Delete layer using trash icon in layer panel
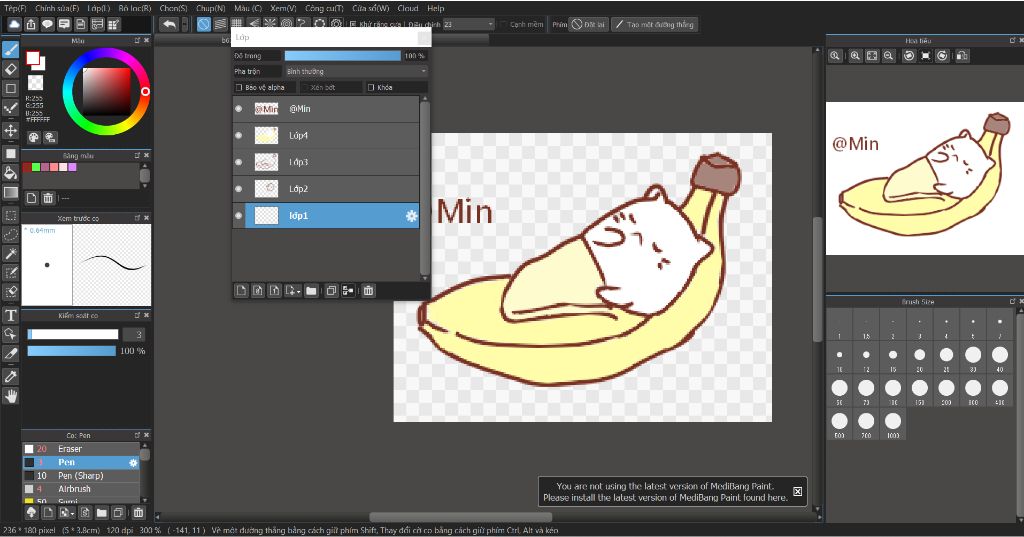This screenshot has width=1024, height=537. 368,291
